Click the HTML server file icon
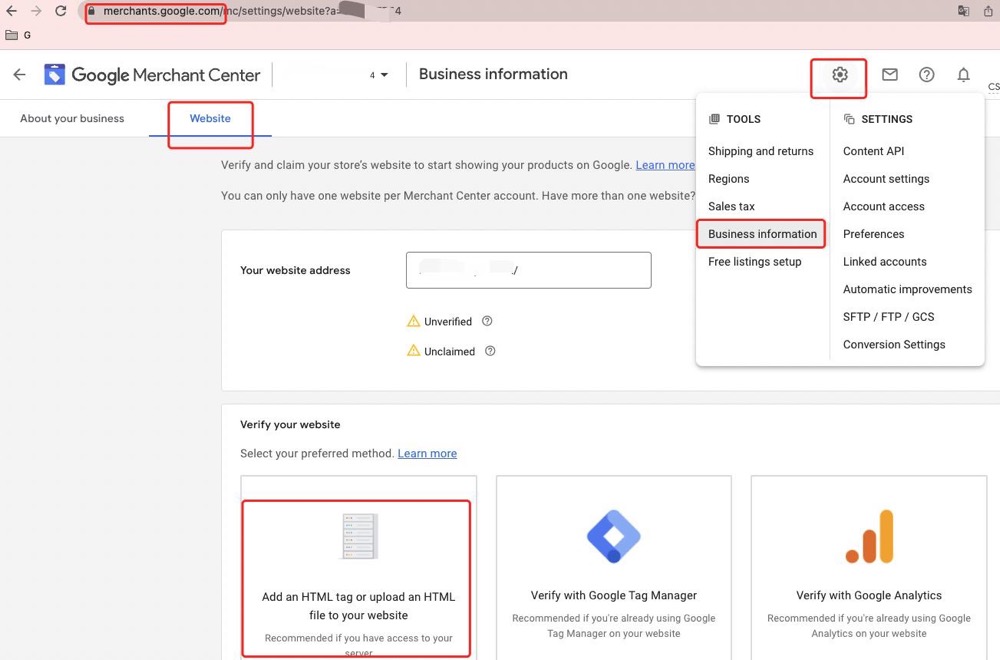This screenshot has height=660, width=1000. (359, 536)
